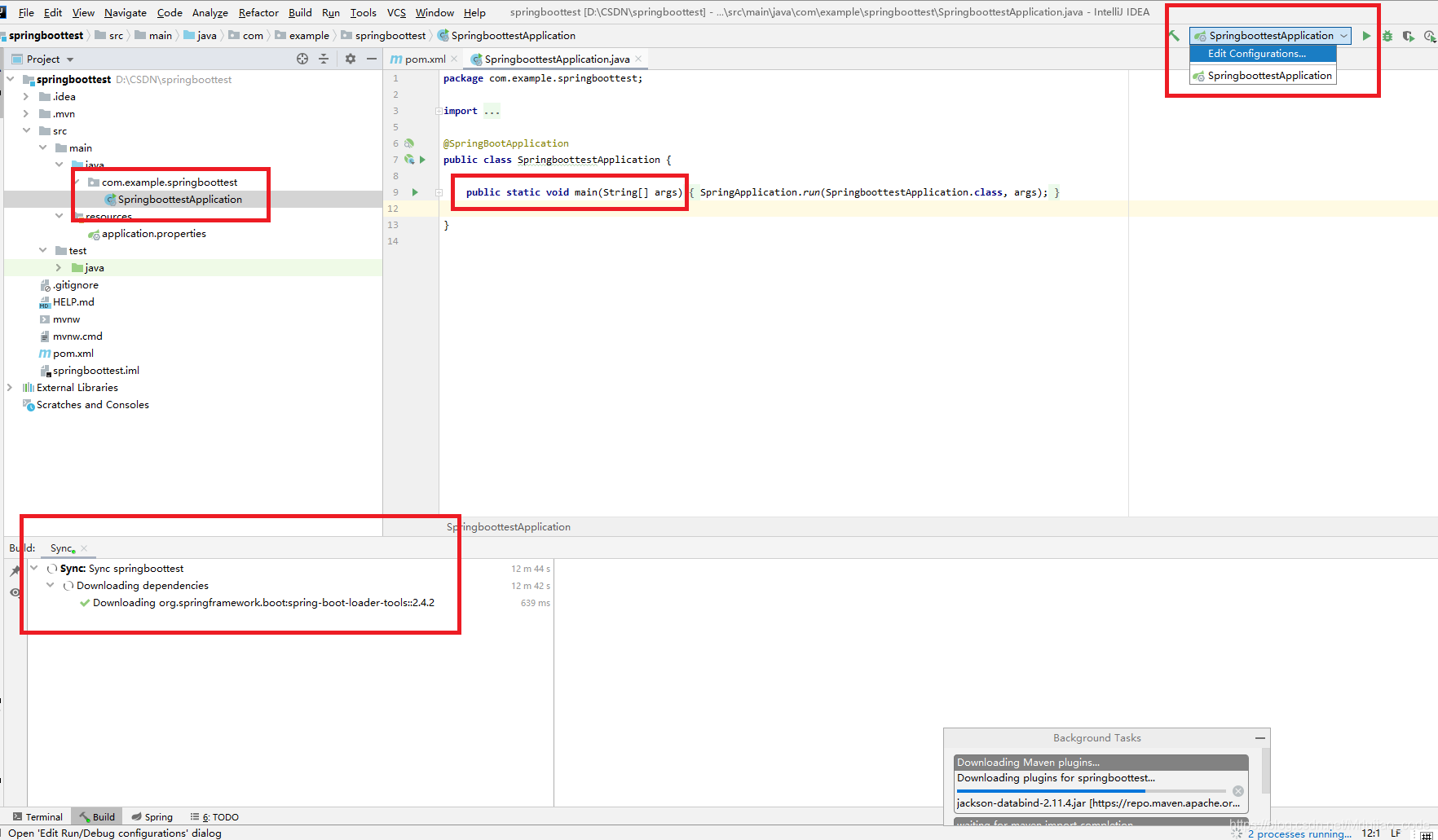Image resolution: width=1438 pixels, height=840 pixels.
Task: Select SpringboottestApplication configuration in dropdown list
Action: point(1263,76)
